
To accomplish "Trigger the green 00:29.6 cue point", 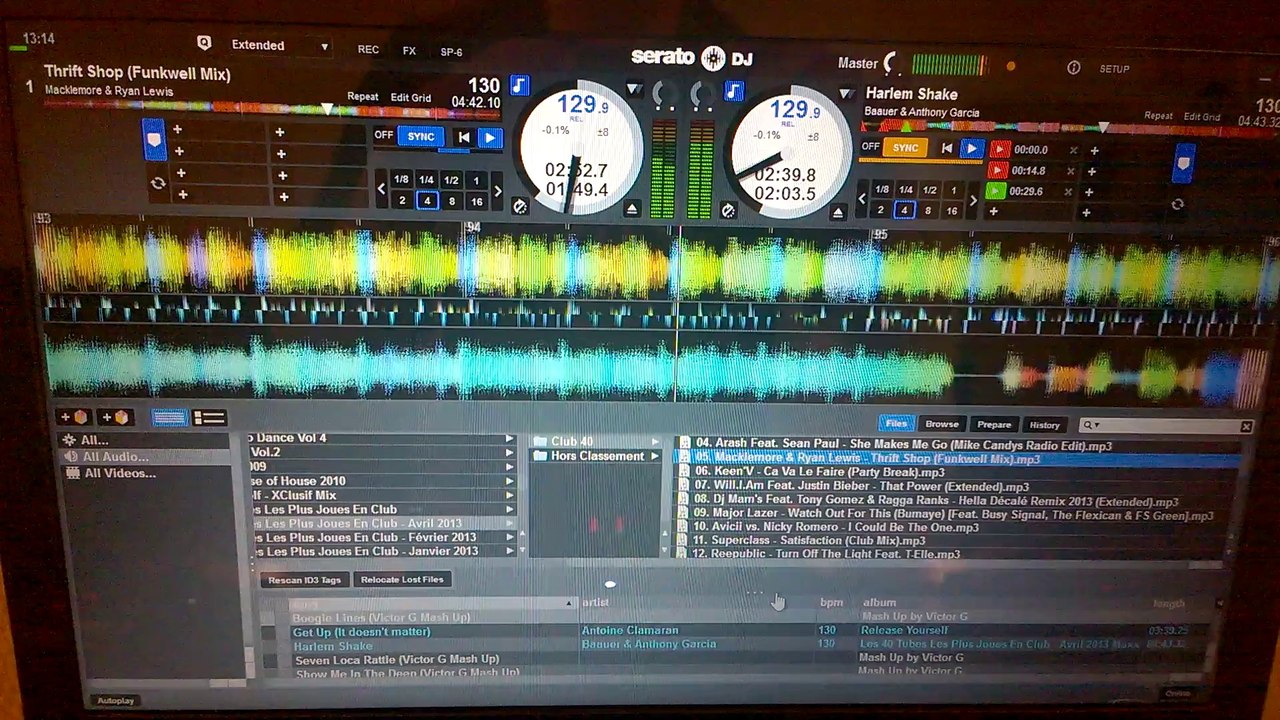I will 997,191.
